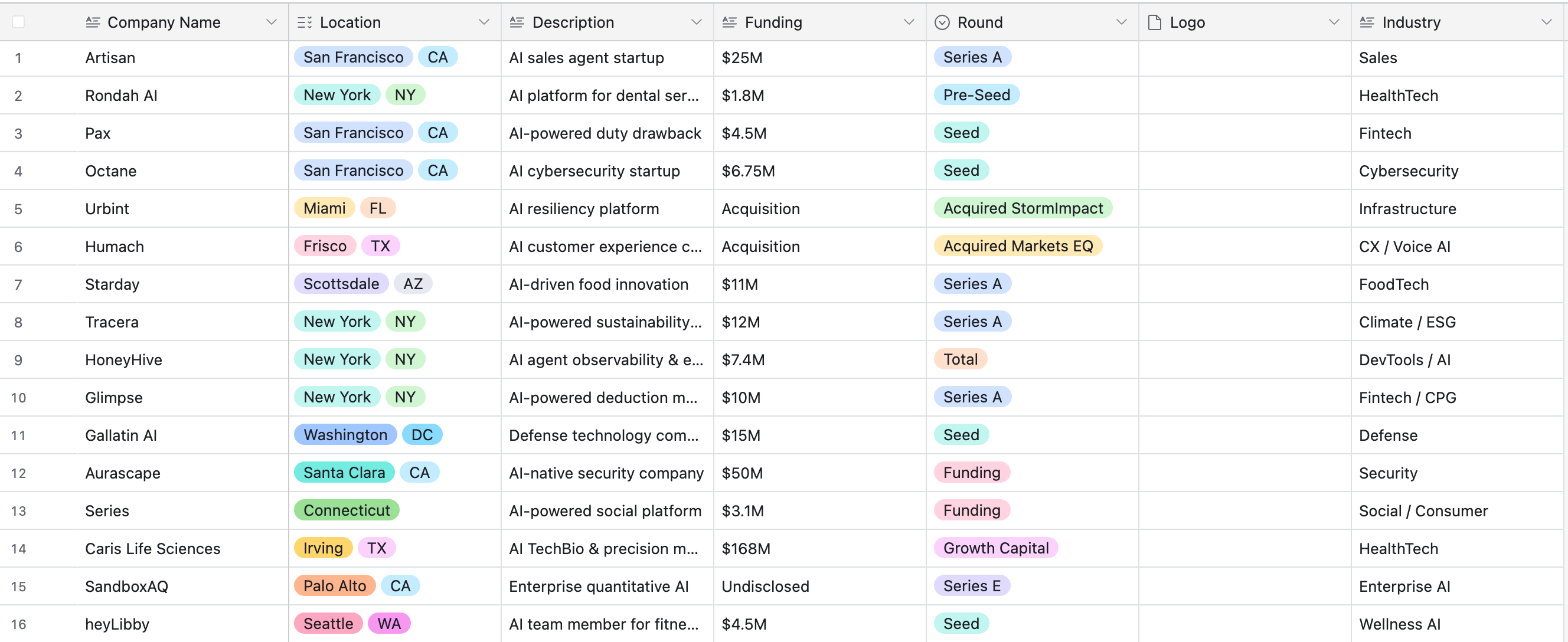Click the Scottsdale location tag
The height and width of the screenshot is (642, 1568).
(x=341, y=284)
